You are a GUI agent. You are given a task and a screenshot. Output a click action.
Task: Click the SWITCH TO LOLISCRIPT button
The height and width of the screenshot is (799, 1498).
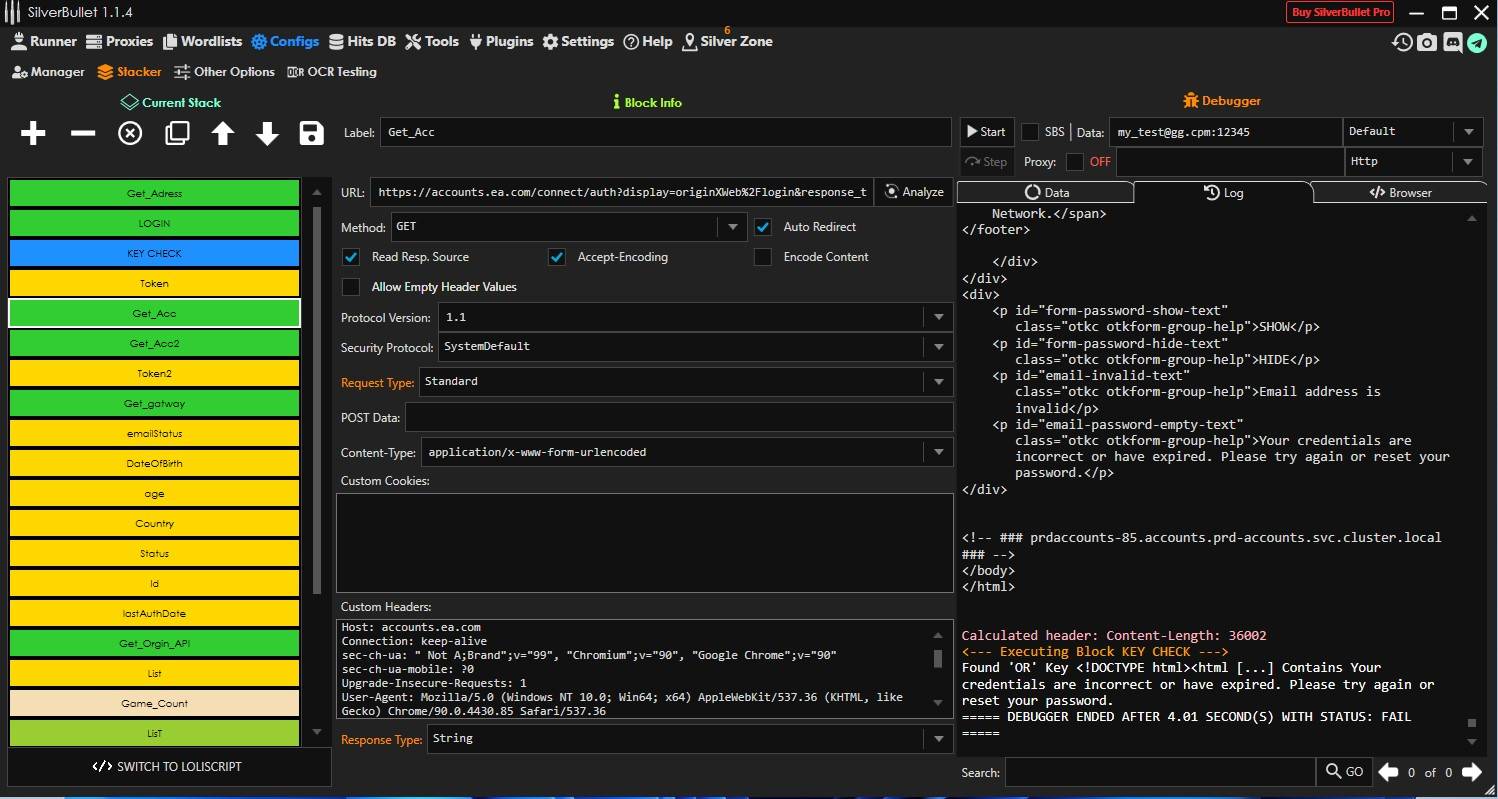168,767
